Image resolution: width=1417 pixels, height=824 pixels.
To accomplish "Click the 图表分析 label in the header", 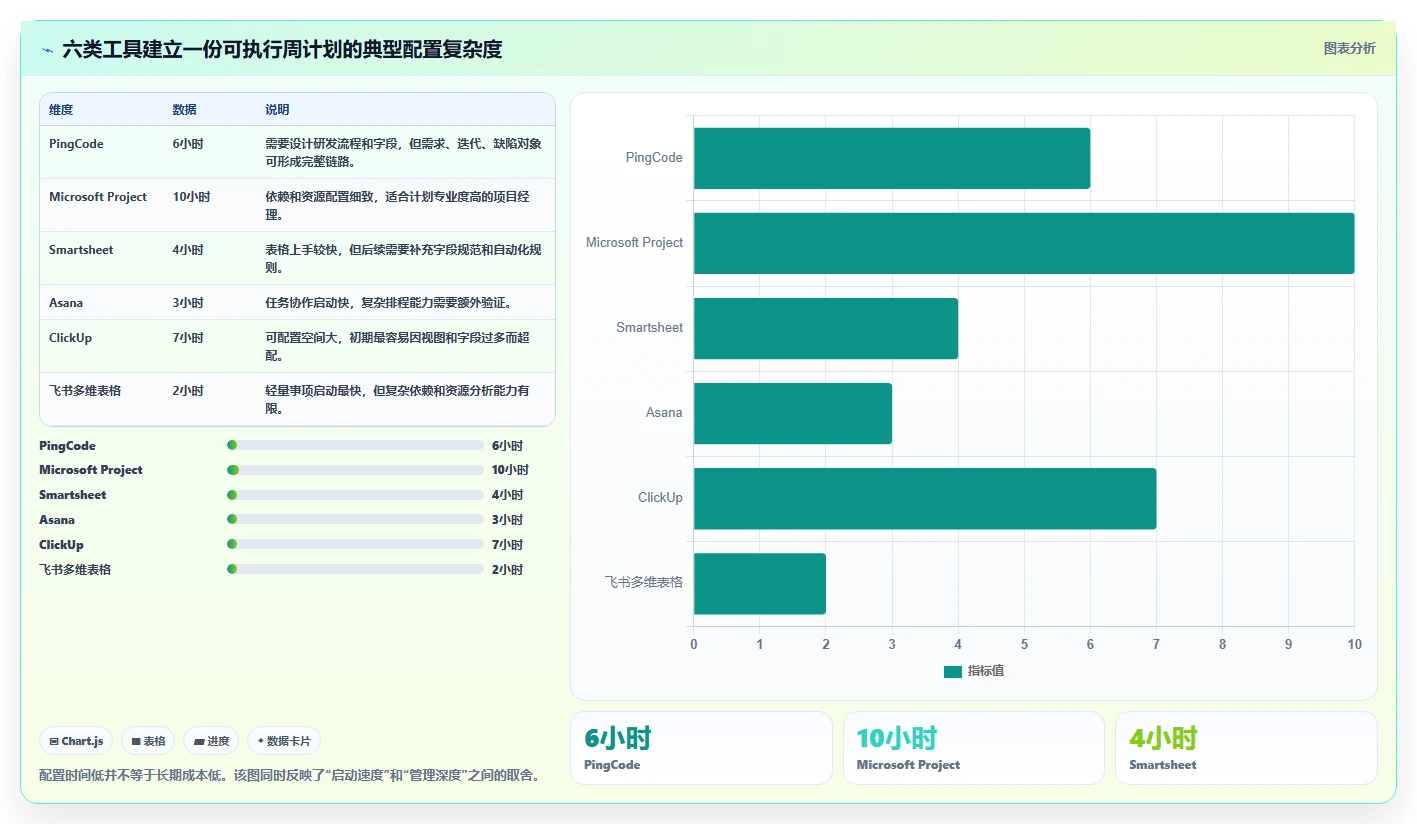I will (x=1349, y=48).
